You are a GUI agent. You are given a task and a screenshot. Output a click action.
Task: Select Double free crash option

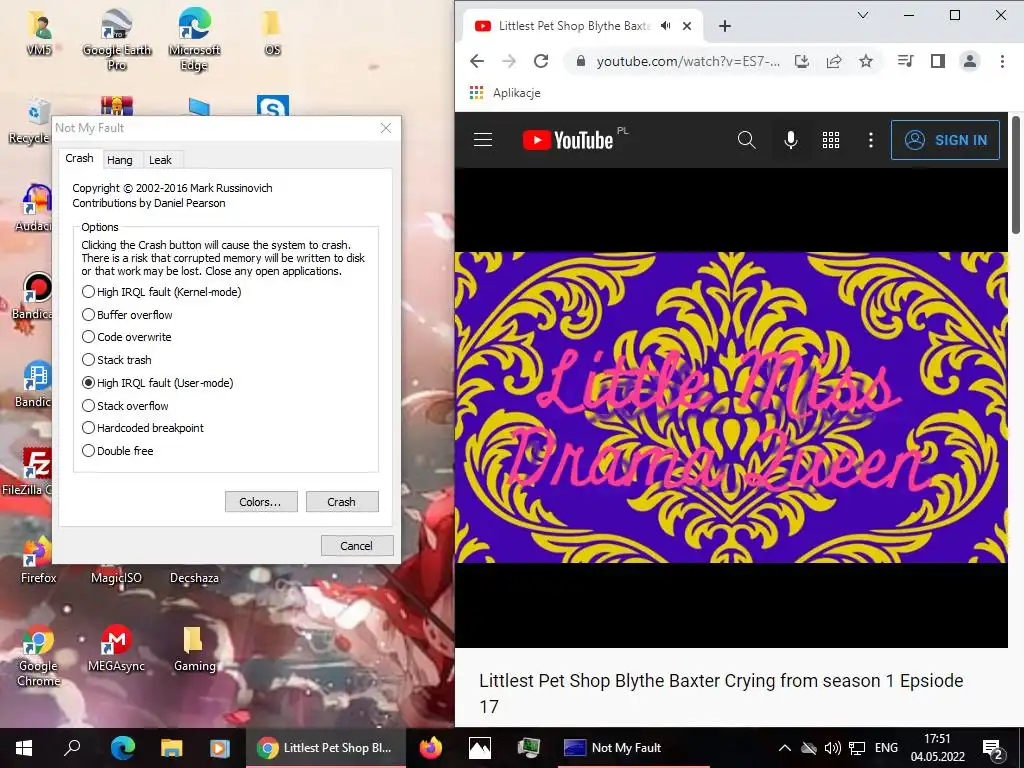point(118,451)
